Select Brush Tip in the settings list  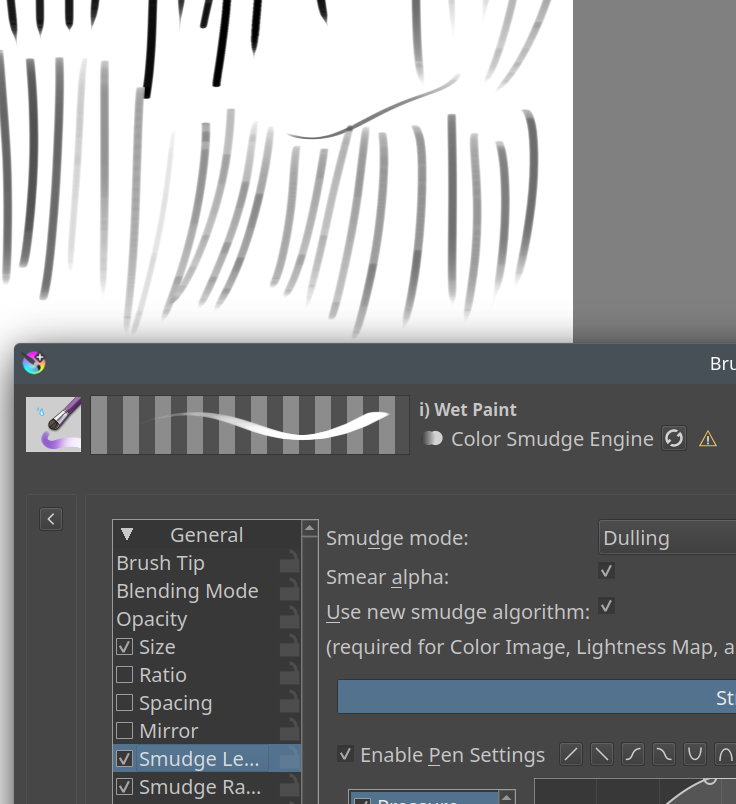(161, 563)
